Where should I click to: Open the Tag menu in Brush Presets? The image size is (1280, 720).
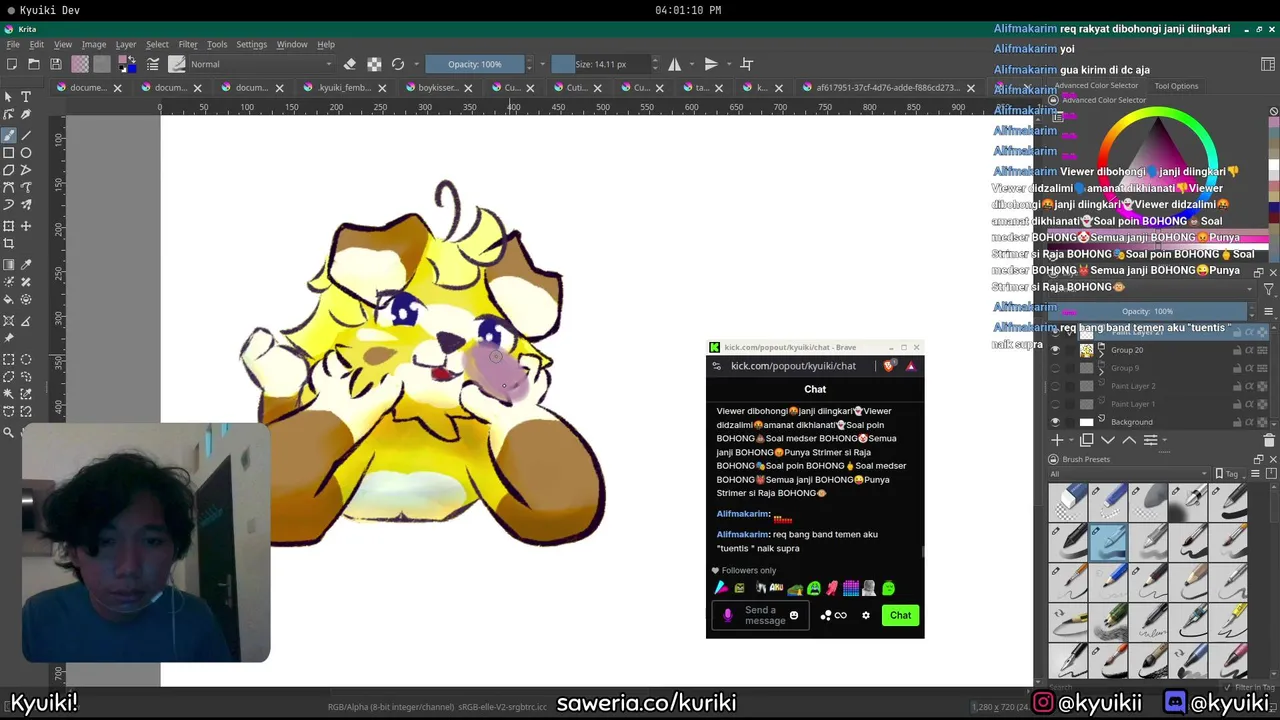pyautogui.click(x=1232, y=474)
